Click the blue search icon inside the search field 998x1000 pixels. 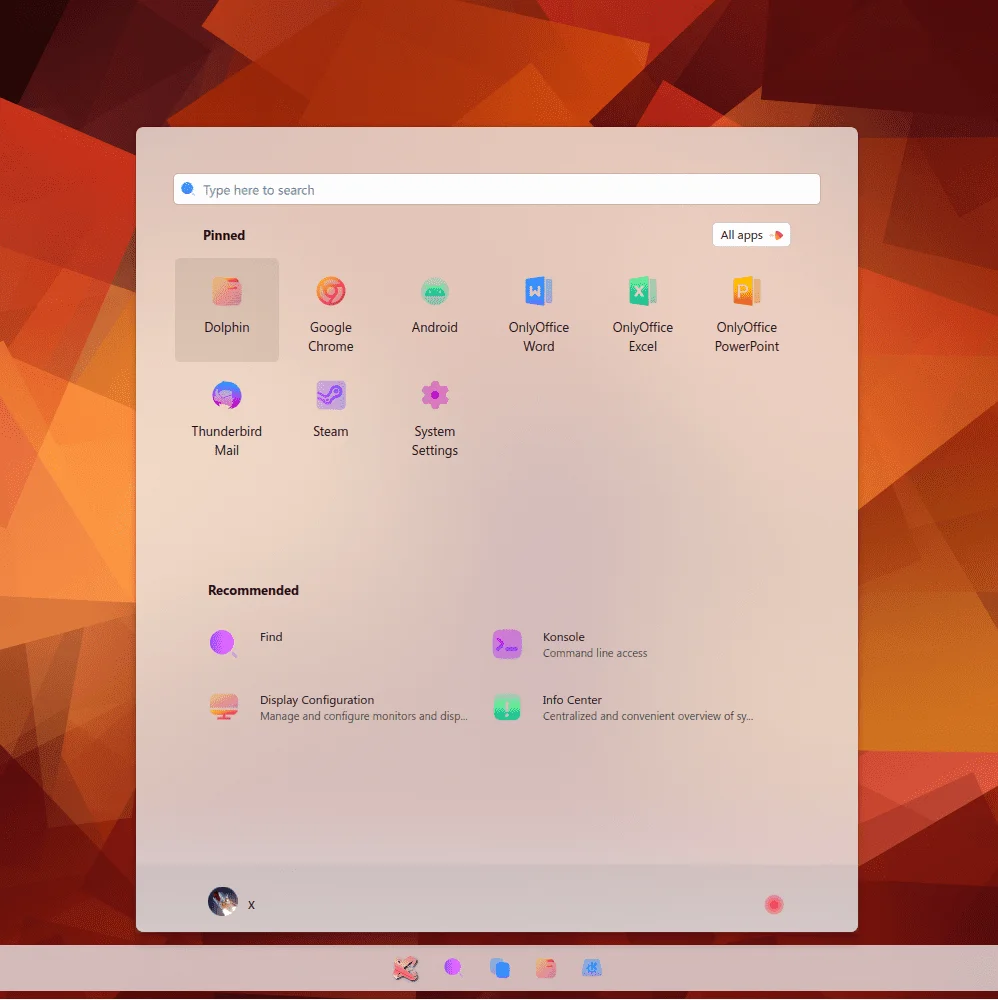click(x=187, y=189)
